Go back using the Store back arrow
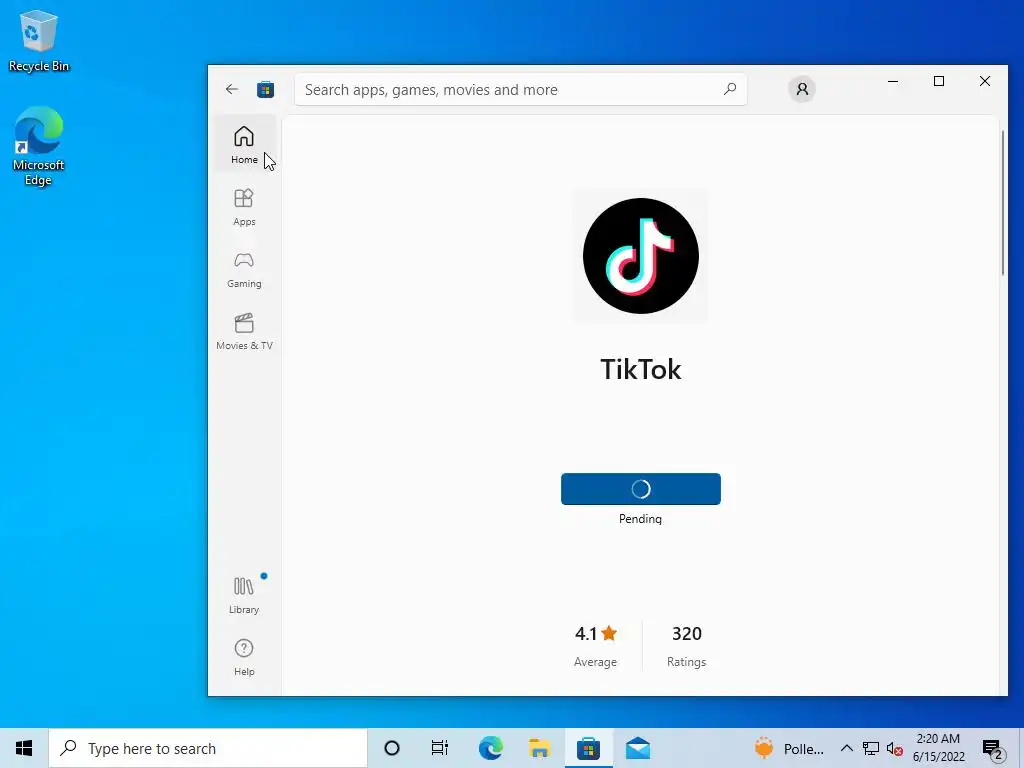 click(232, 89)
